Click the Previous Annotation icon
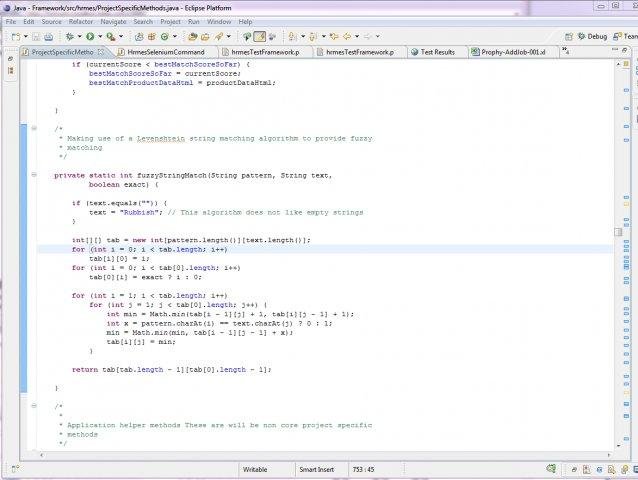 pos(313,37)
